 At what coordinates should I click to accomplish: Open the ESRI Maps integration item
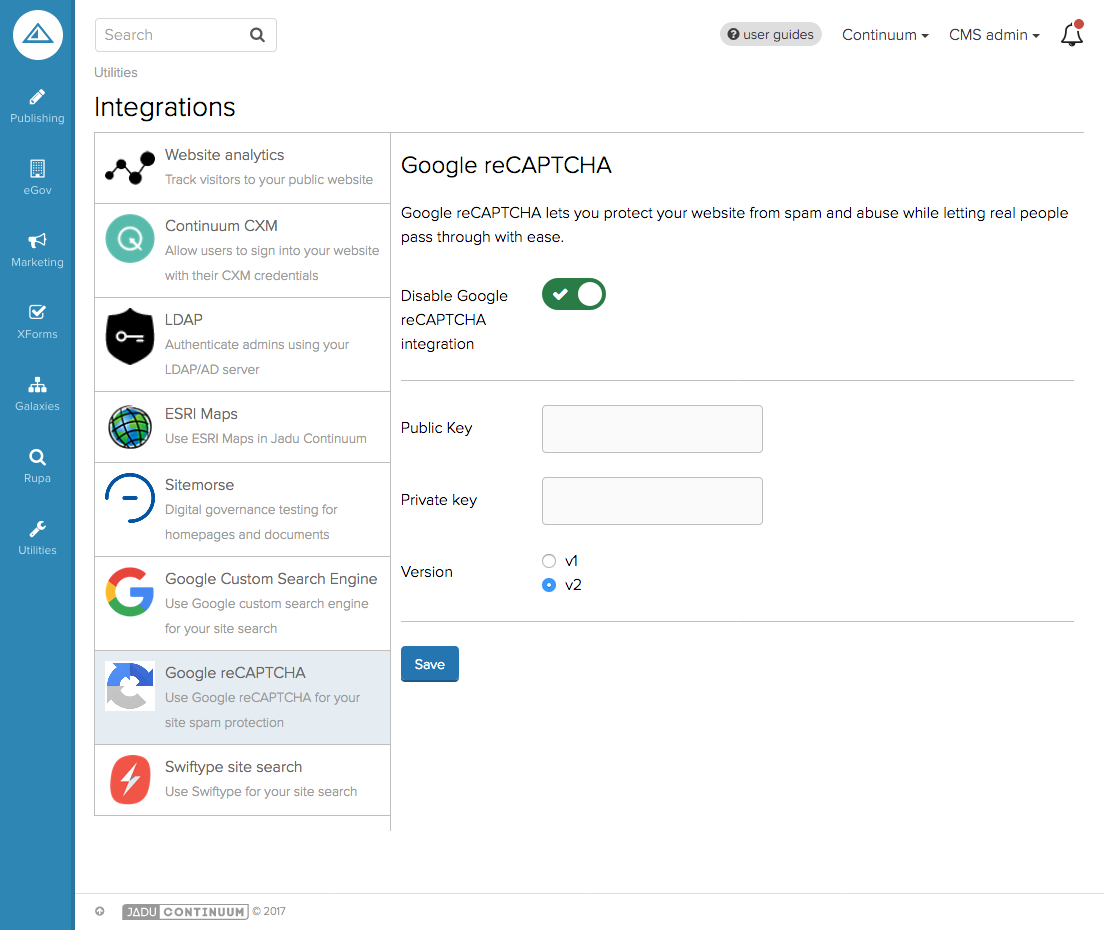click(242, 427)
